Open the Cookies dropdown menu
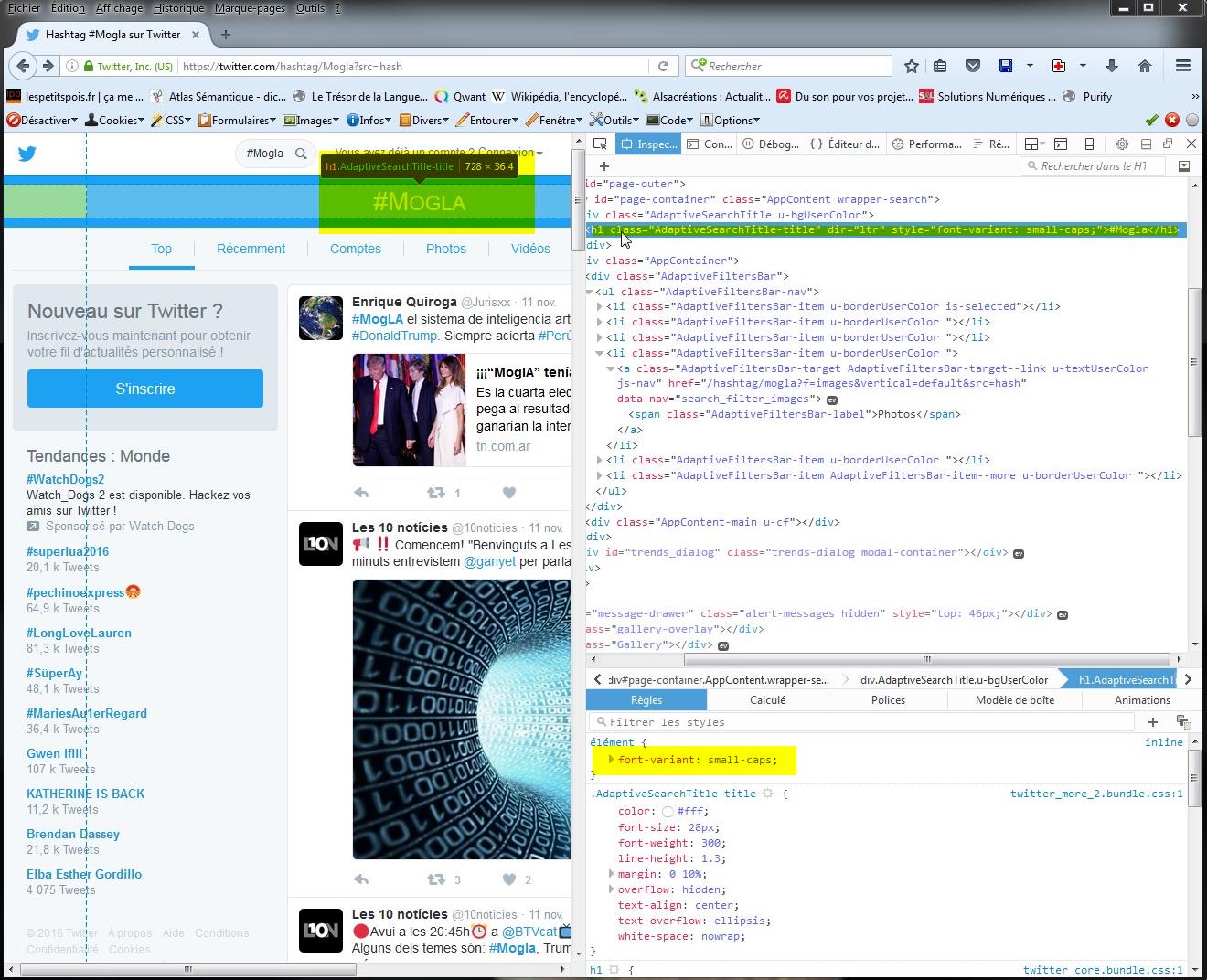The height and width of the screenshot is (980, 1207). coord(114,120)
